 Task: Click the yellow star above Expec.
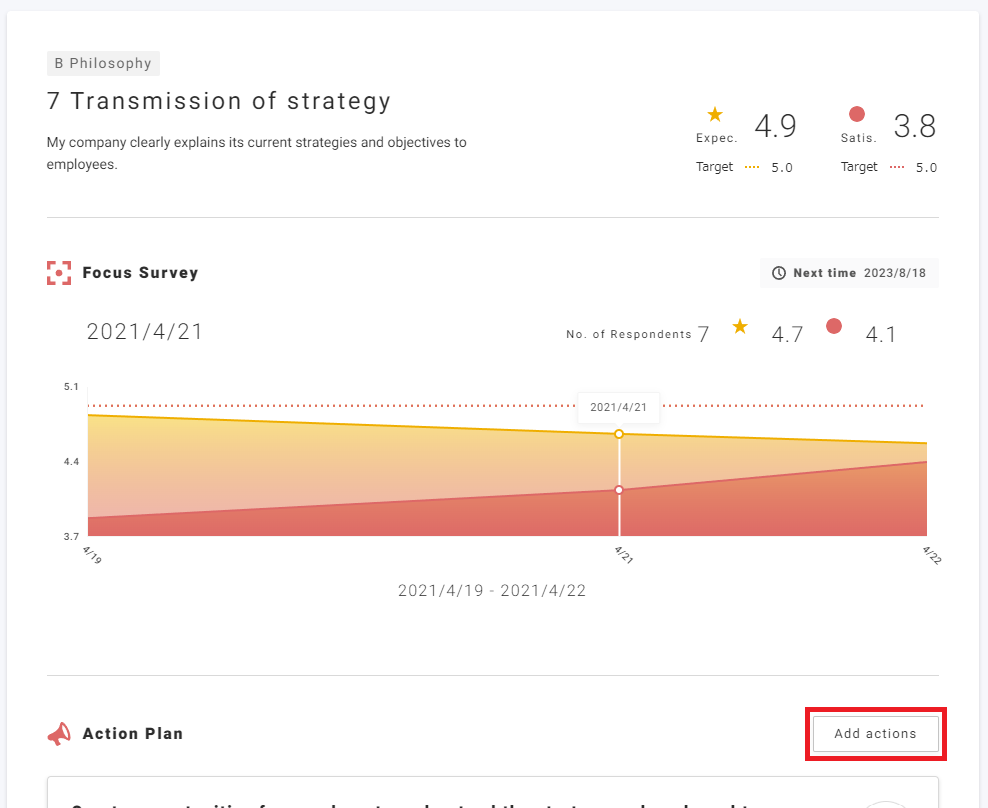pyautogui.click(x=715, y=115)
